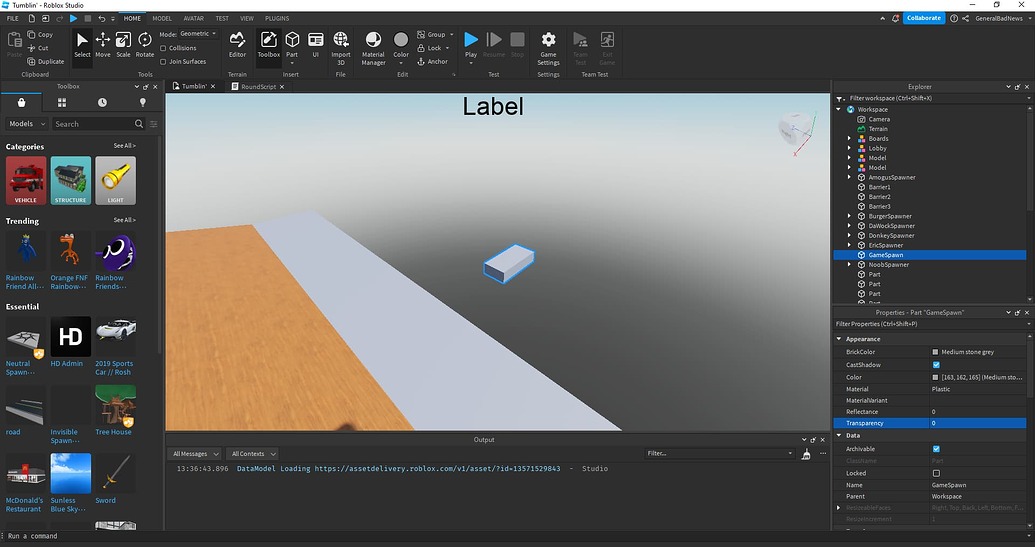This screenshot has height=547, width=1035.
Task: Click the Color property swatch
Action: (935, 377)
